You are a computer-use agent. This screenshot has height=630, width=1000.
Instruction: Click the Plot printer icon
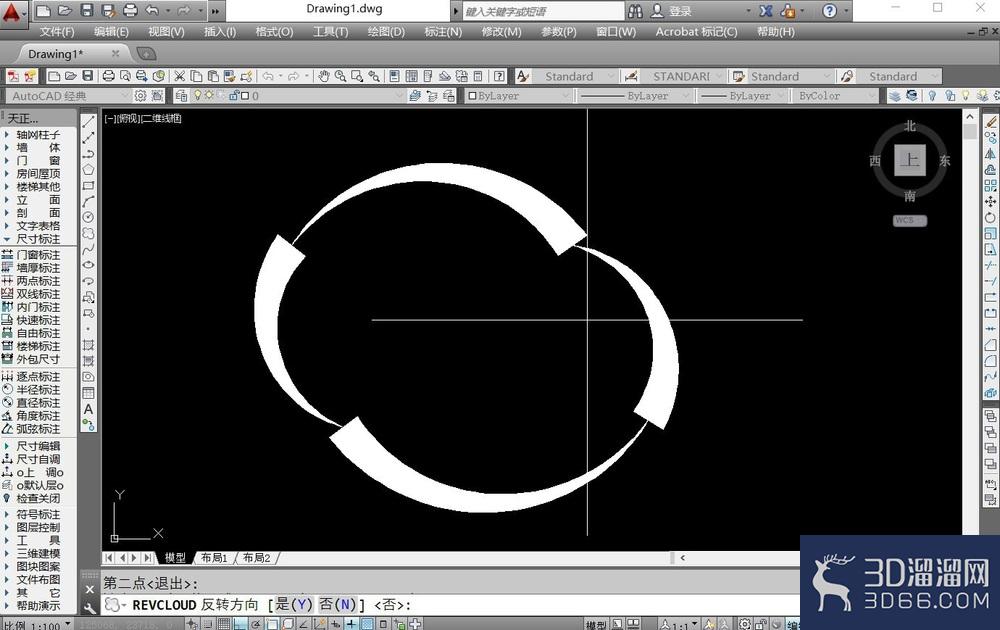pos(108,77)
